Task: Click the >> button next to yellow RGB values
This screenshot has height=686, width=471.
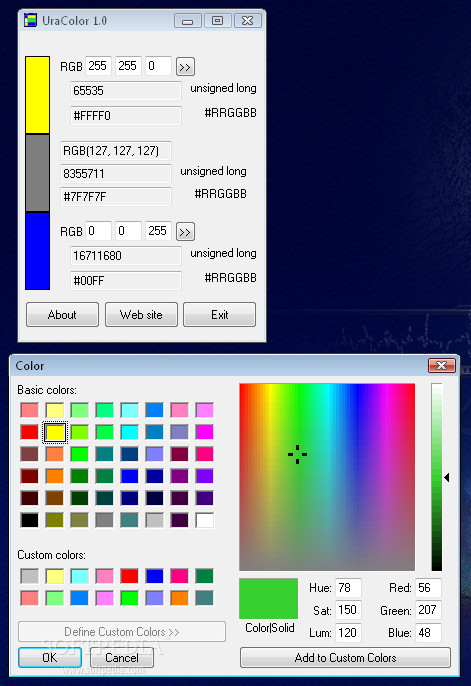Action: tap(185, 67)
